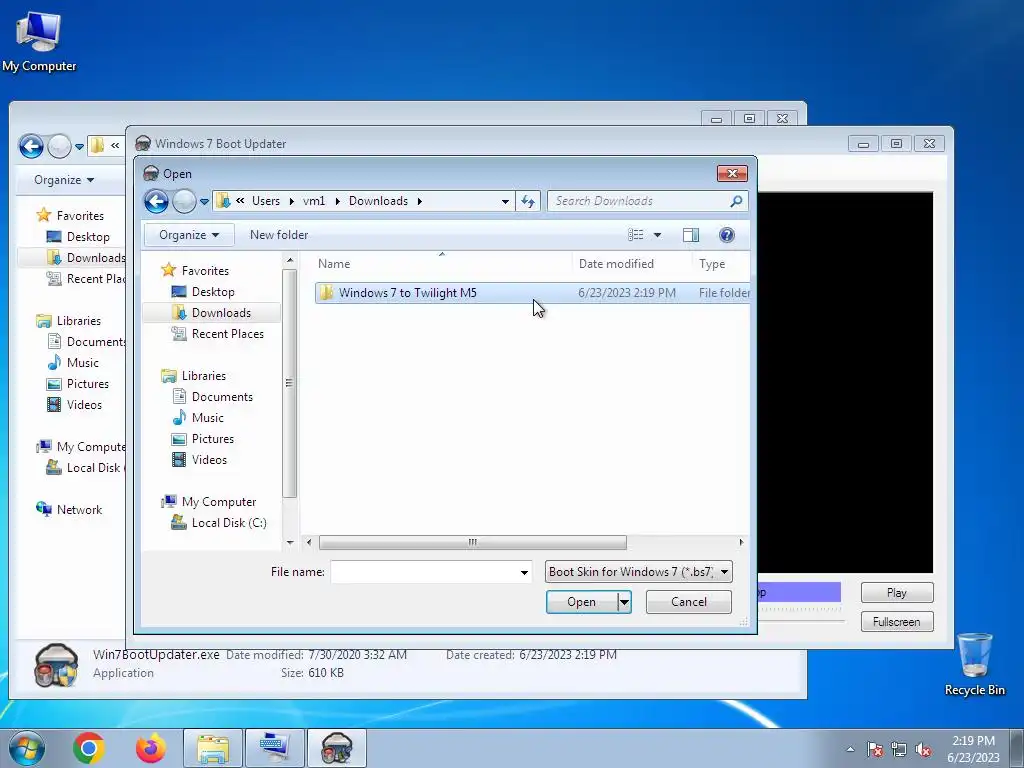This screenshot has height=768, width=1024.
Task: Select Favorites in Open dialog sidebar
Action: (x=205, y=270)
